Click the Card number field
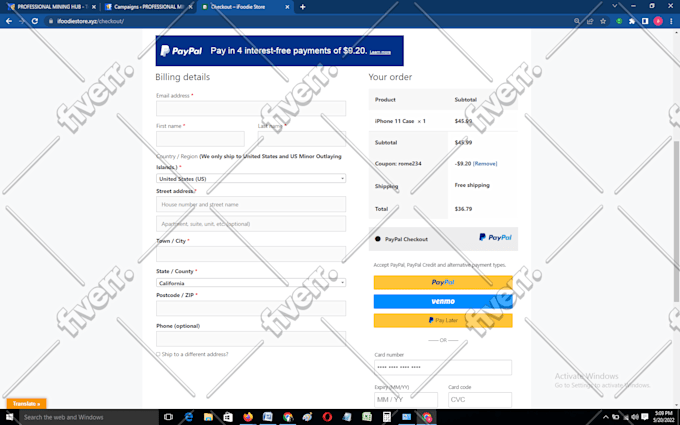This screenshot has width=680, height=425. point(443,367)
